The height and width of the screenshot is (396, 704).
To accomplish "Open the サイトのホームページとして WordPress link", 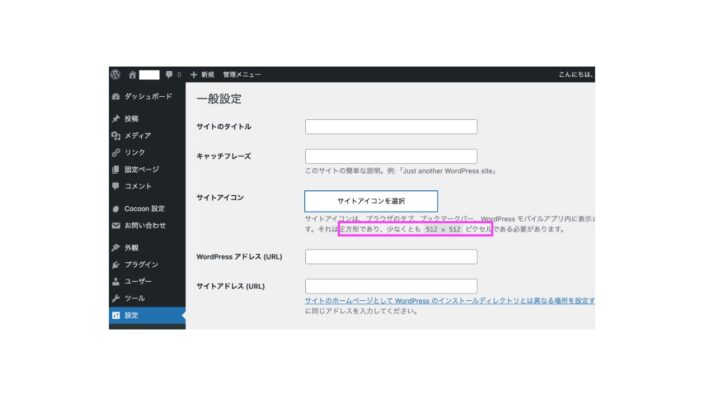I will pyautogui.click(x=450, y=301).
